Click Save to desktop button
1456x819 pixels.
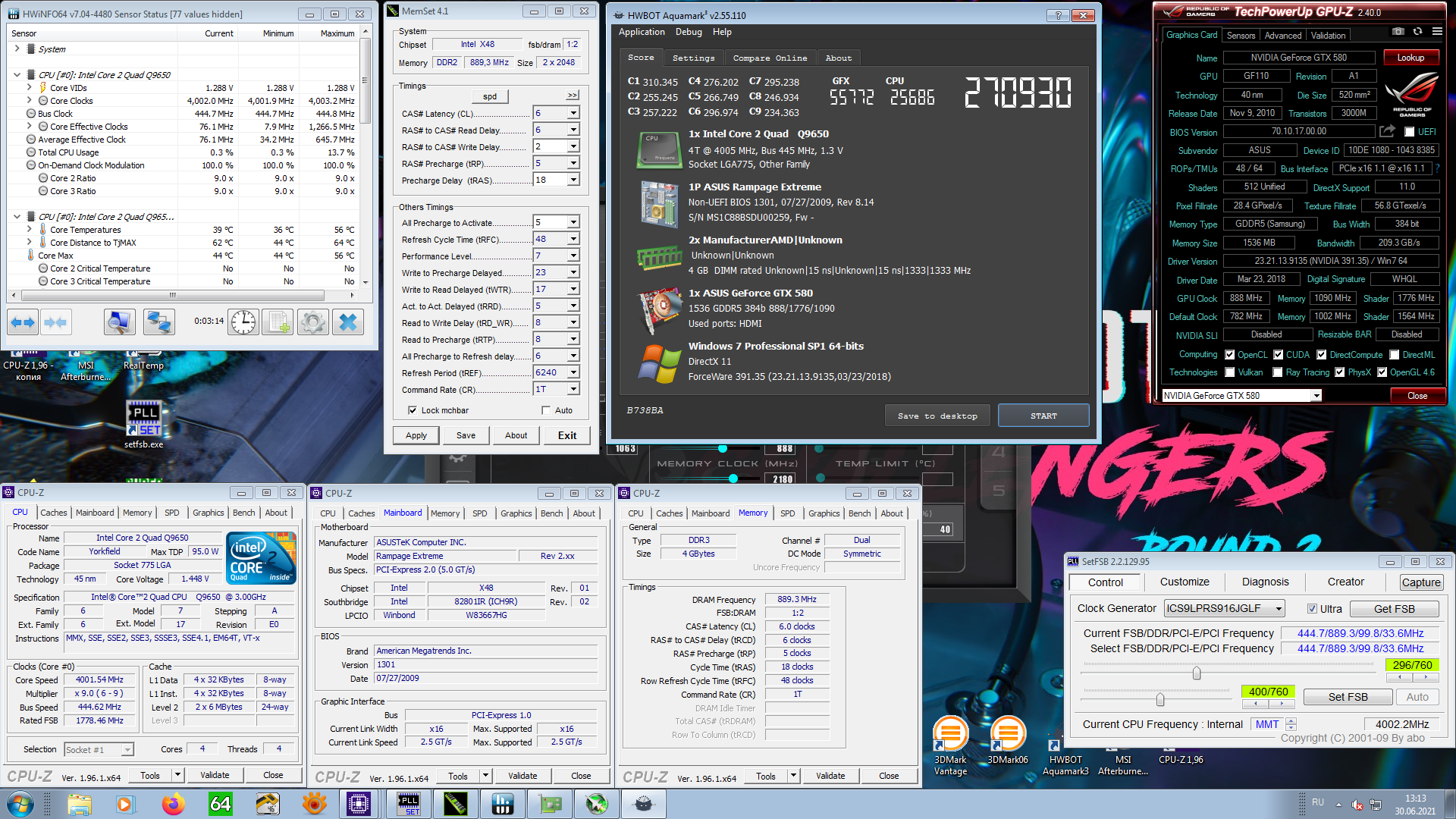point(937,416)
